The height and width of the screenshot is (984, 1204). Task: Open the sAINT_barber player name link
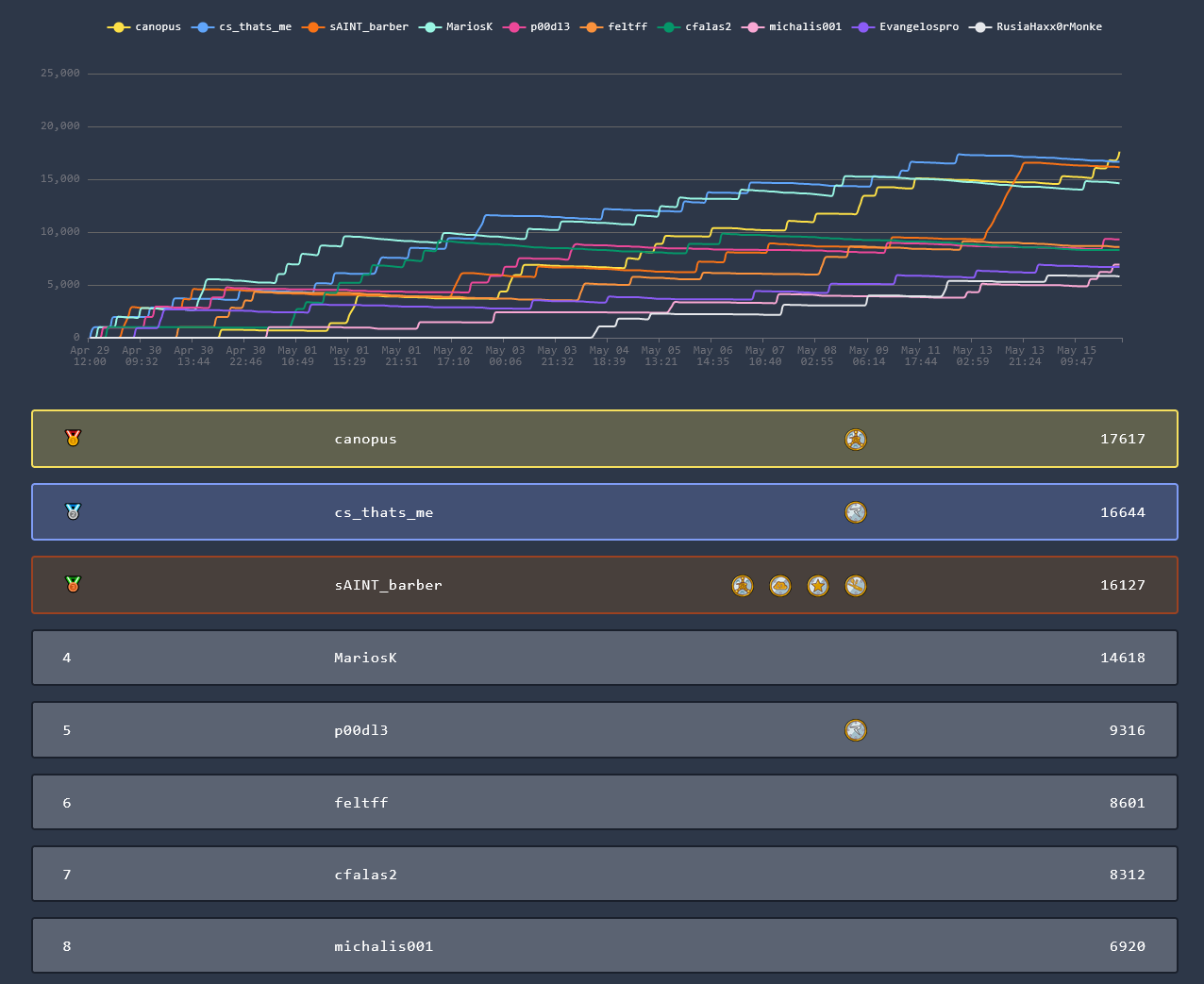pos(388,585)
